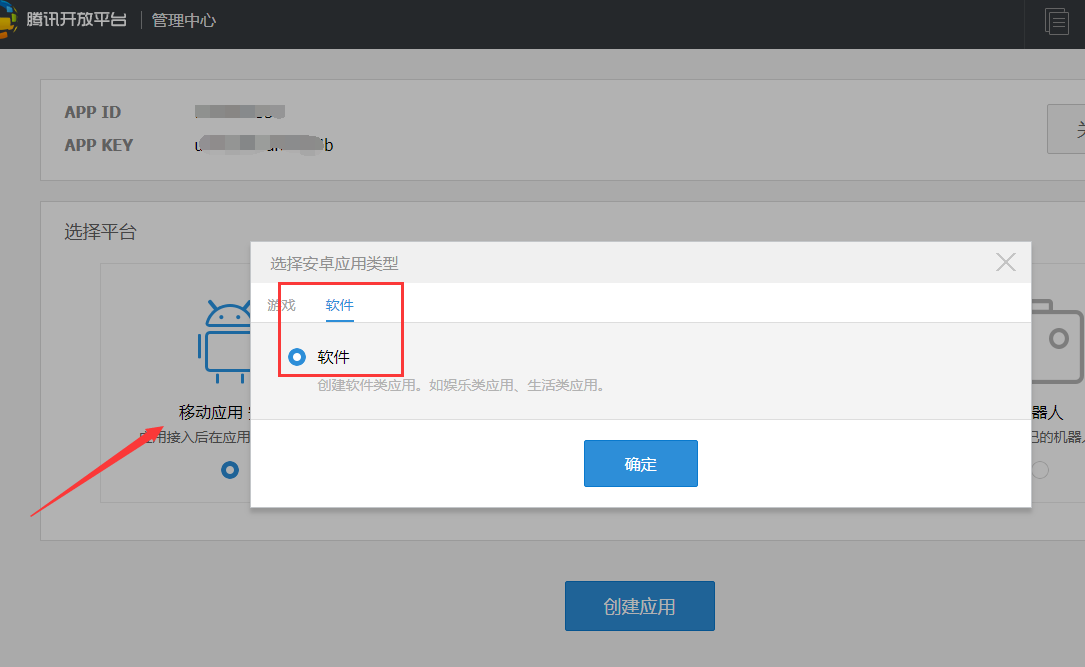Switch to the 游戏 tab
Viewport: 1085px width, 667px height.
(281, 305)
